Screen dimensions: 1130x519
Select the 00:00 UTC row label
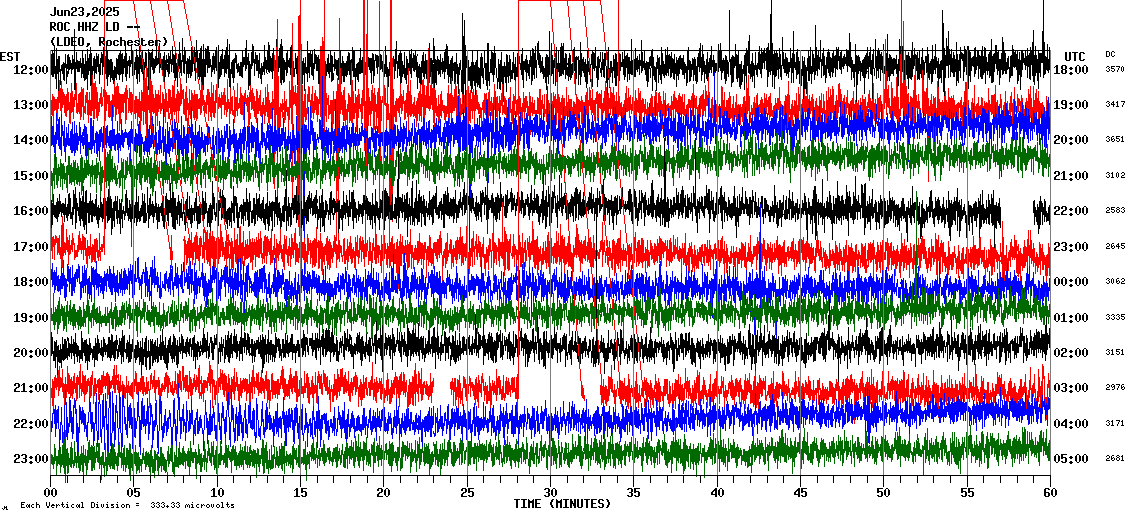pyautogui.click(x=1070, y=282)
